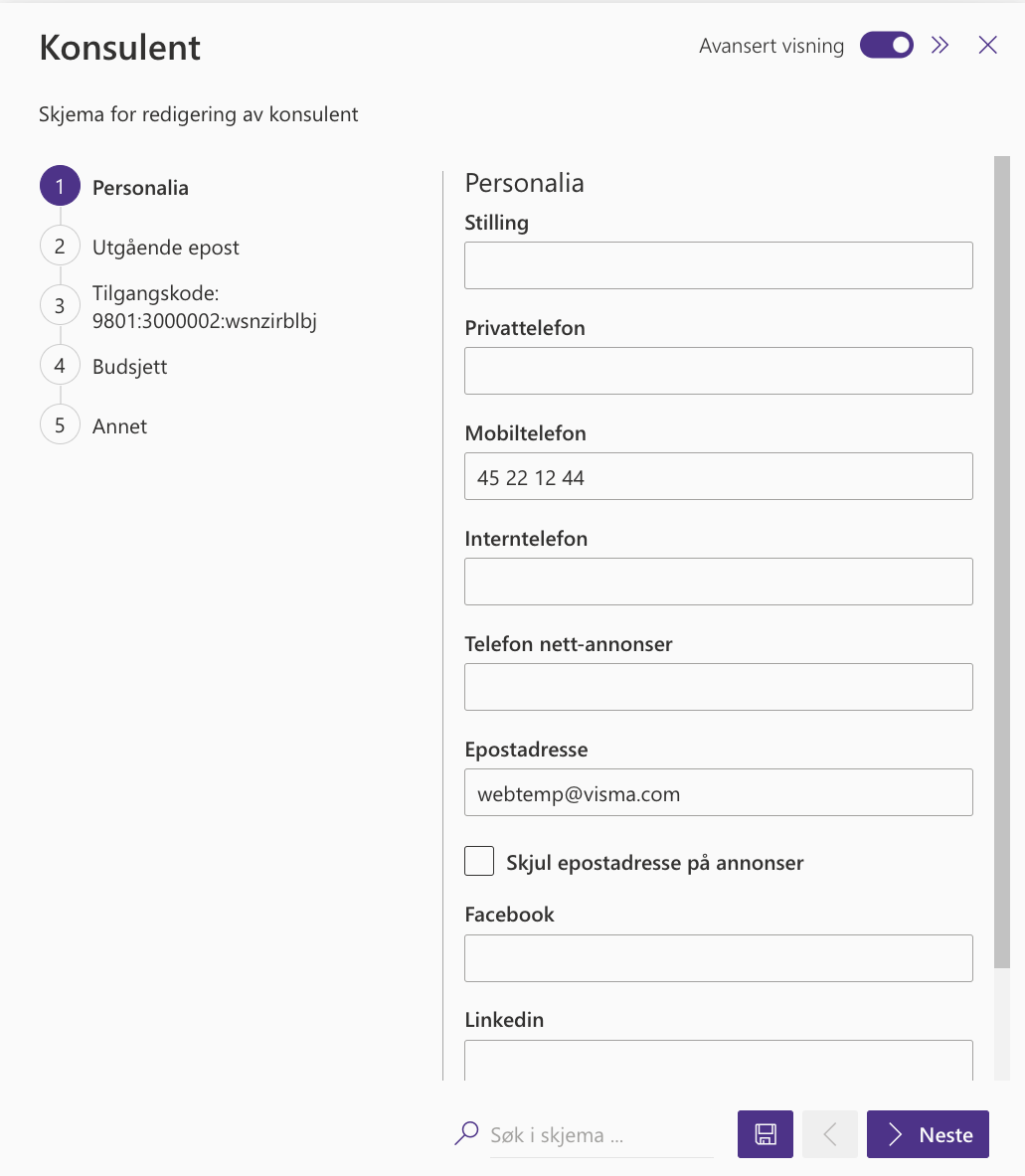Click the Neste button
Screen dimensions: 1025x1176
[x=928, y=1134]
